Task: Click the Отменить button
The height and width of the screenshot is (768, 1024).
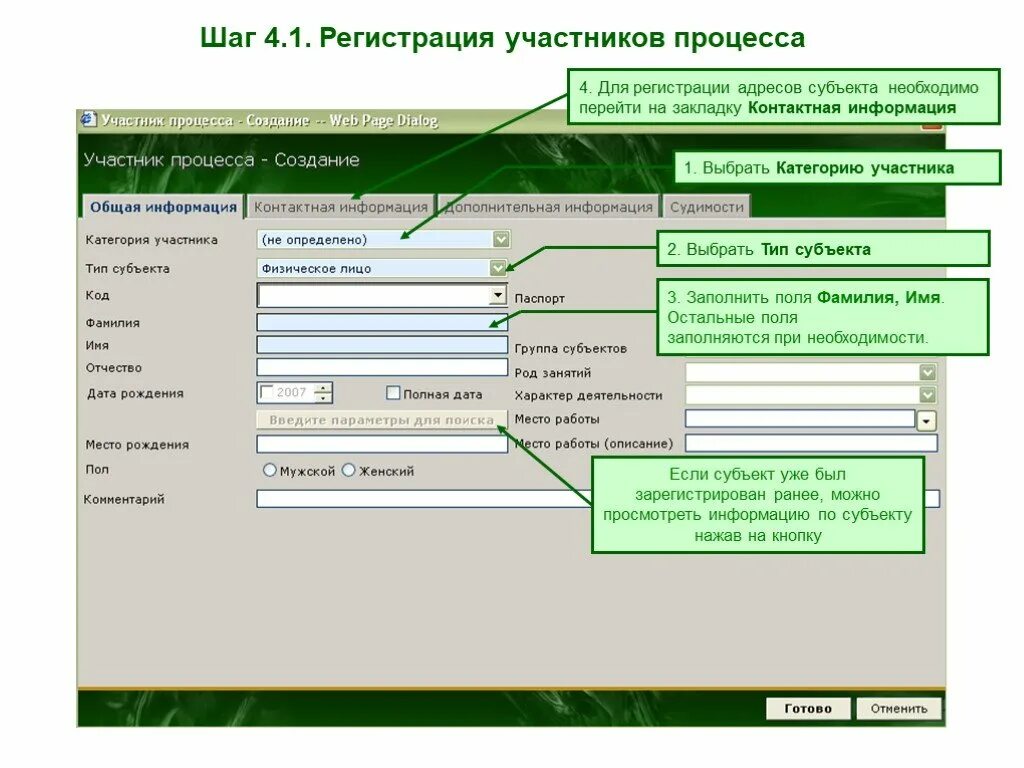Action: 899,709
